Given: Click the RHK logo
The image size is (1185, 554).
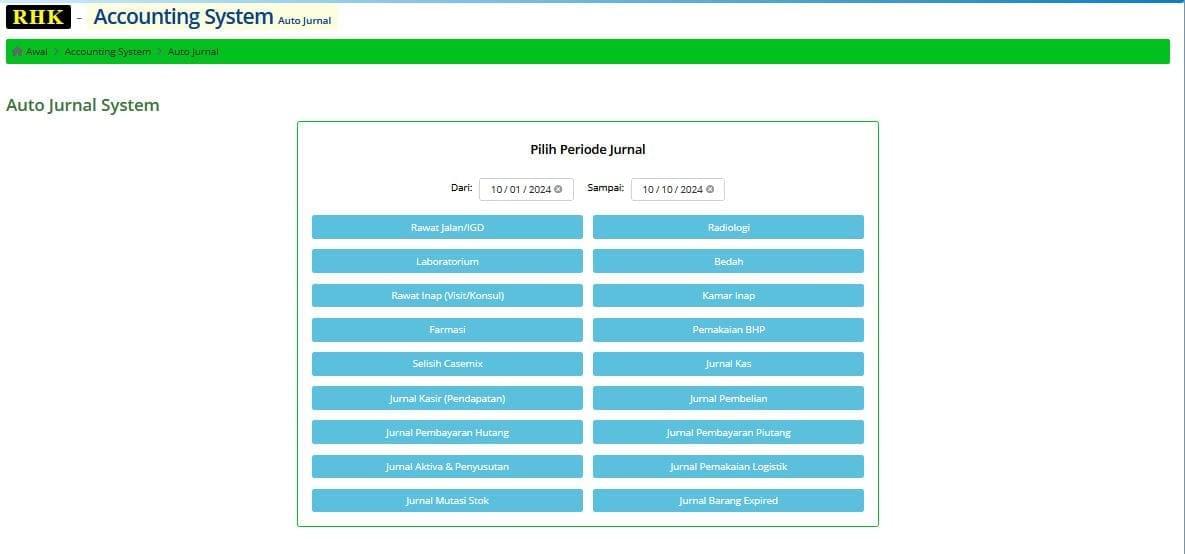Looking at the screenshot, I should pos(38,17).
